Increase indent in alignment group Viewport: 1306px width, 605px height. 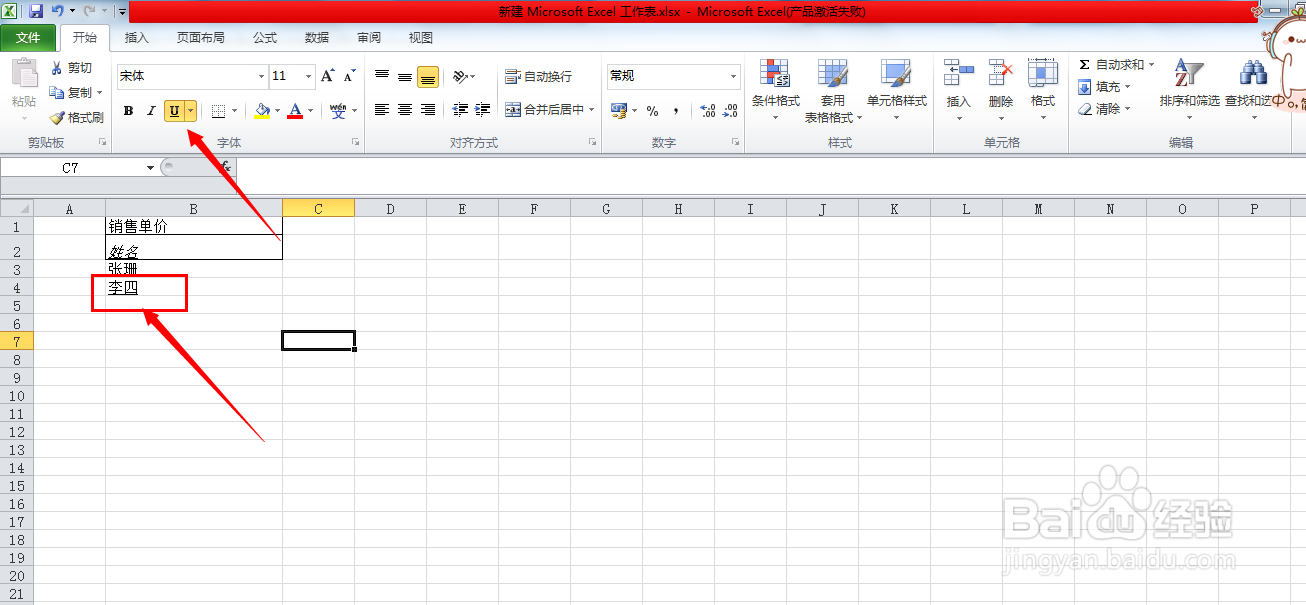coord(483,110)
